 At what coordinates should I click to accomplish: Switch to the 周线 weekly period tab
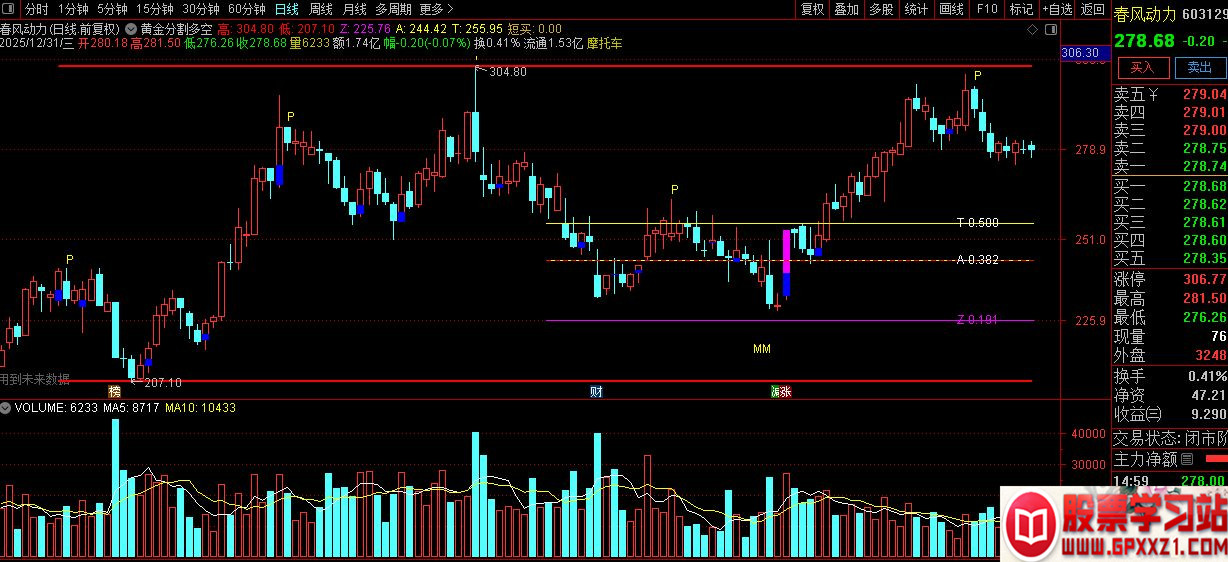click(x=320, y=9)
